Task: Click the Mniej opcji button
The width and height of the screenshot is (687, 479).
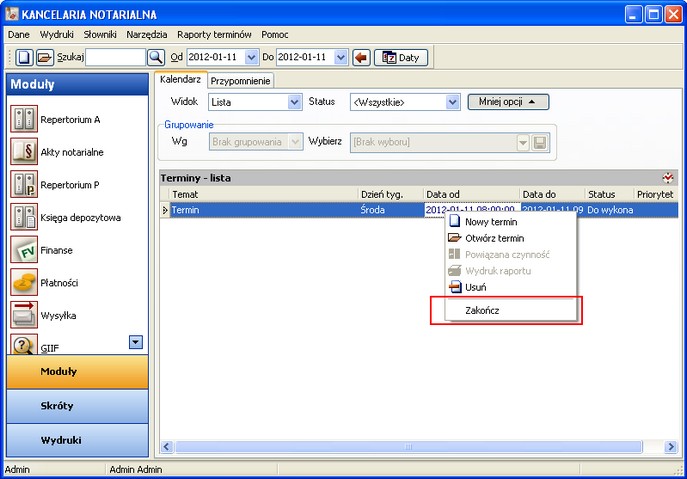Action: tap(508, 102)
